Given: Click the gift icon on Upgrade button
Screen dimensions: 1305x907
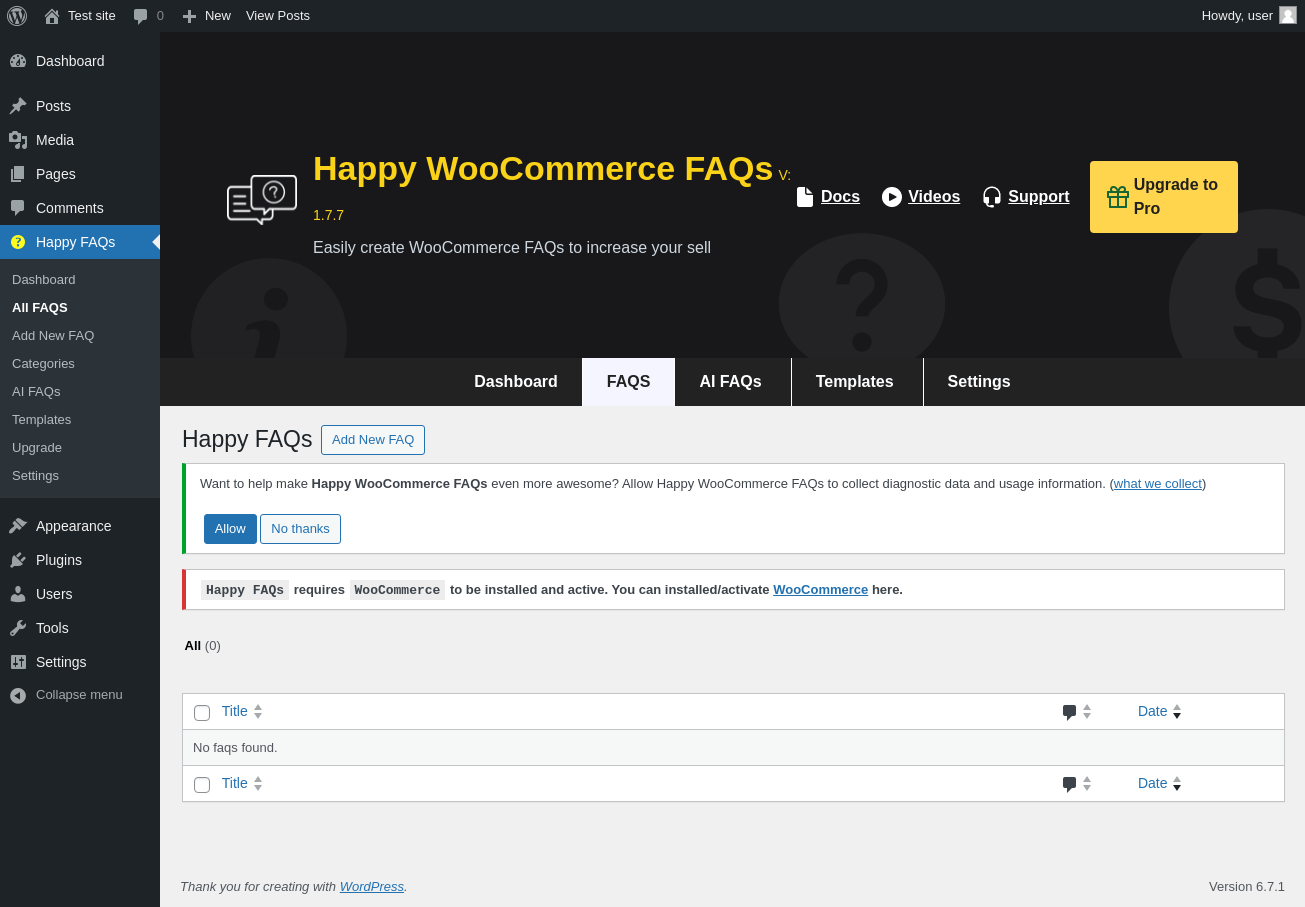Looking at the screenshot, I should (1118, 197).
